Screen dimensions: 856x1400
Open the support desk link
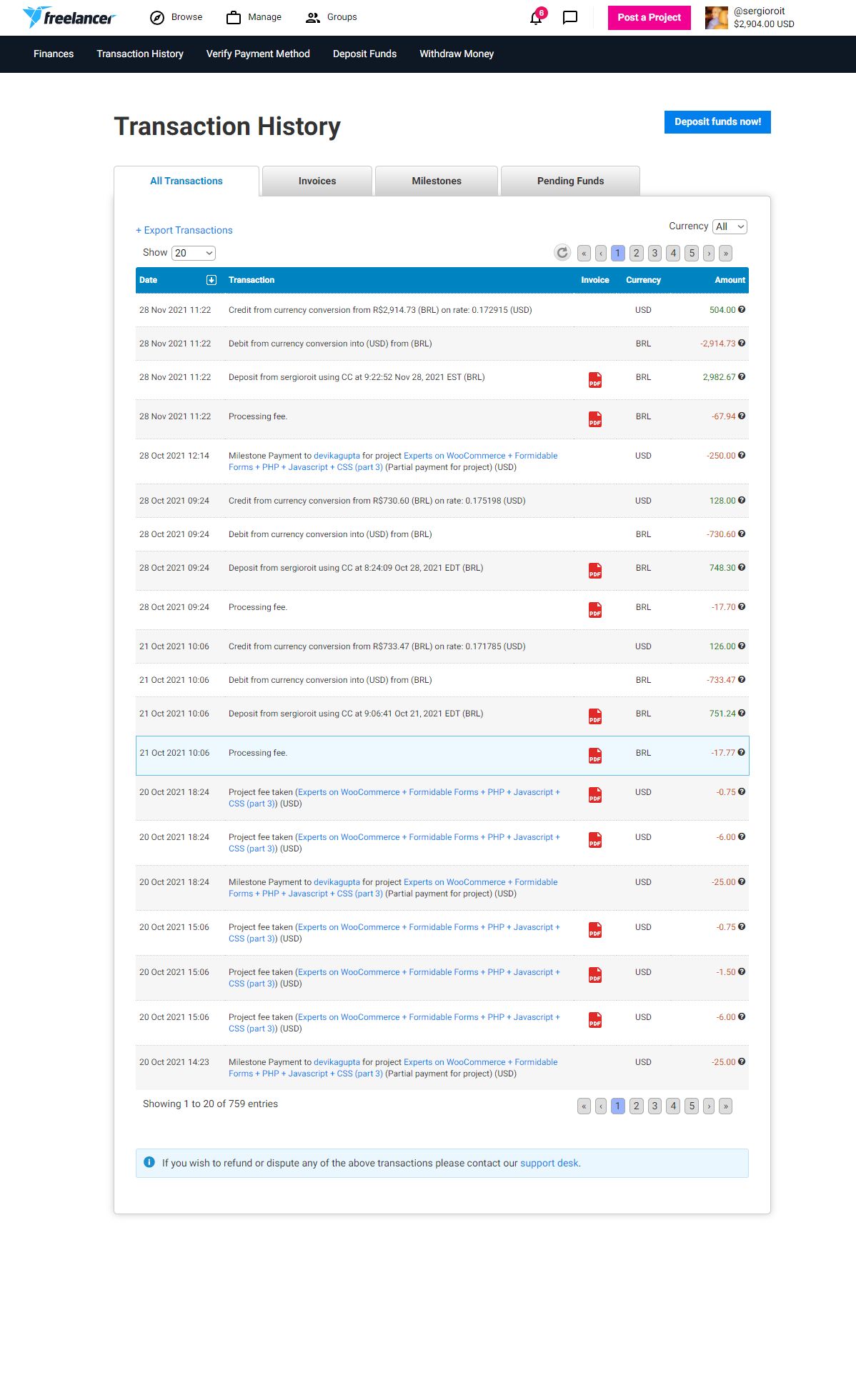tap(549, 1163)
